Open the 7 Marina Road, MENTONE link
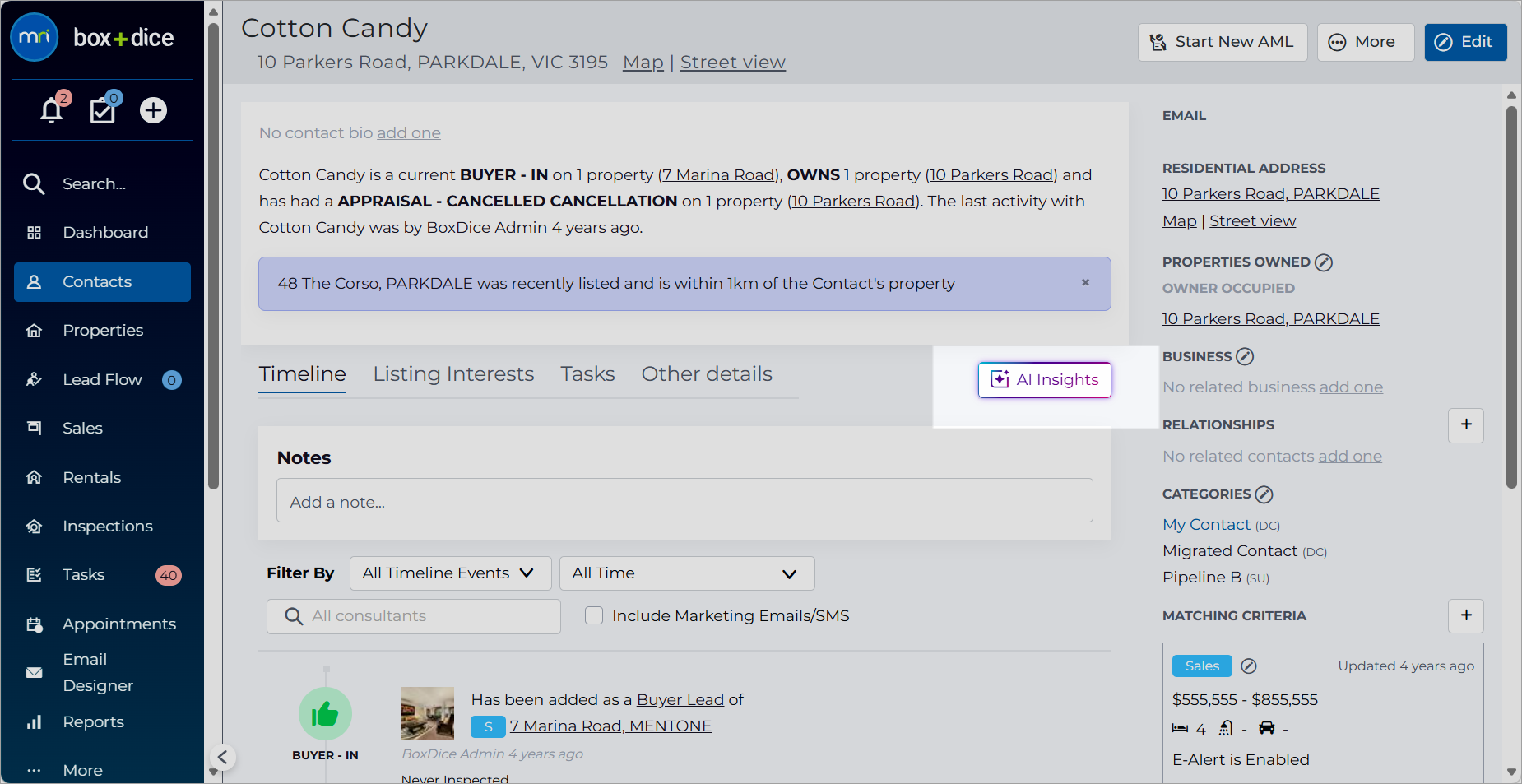The image size is (1522, 784). pyautogui.click(x=610, y=726)
